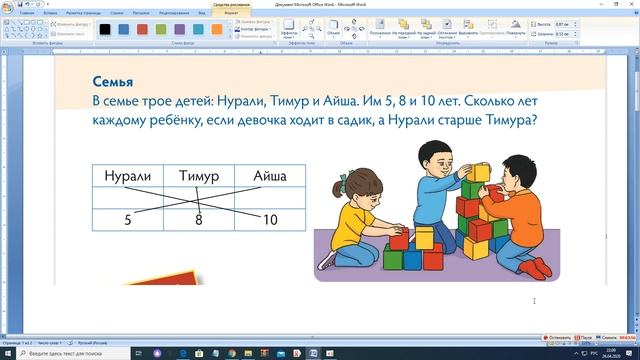Click the tilt up 3-D icon
This screenshot has height=360, width=640.
coord(354,21)
